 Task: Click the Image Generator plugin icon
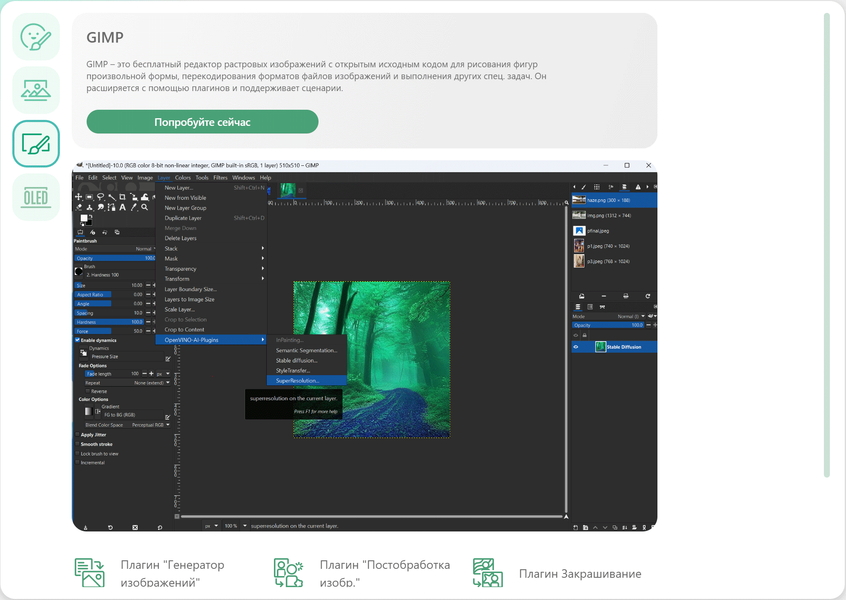tap(90, 573)
